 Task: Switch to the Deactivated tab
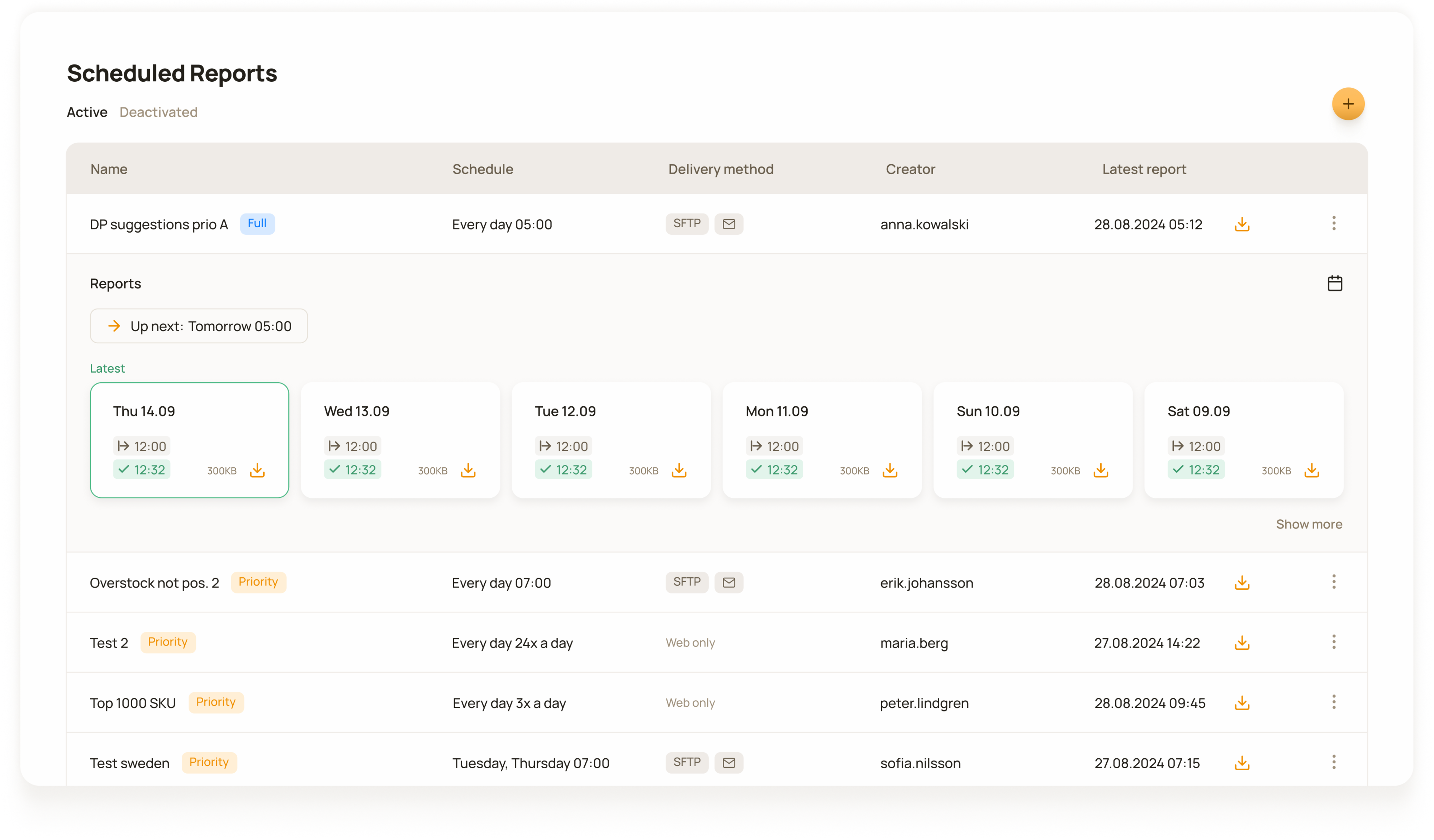pos(158,112)
